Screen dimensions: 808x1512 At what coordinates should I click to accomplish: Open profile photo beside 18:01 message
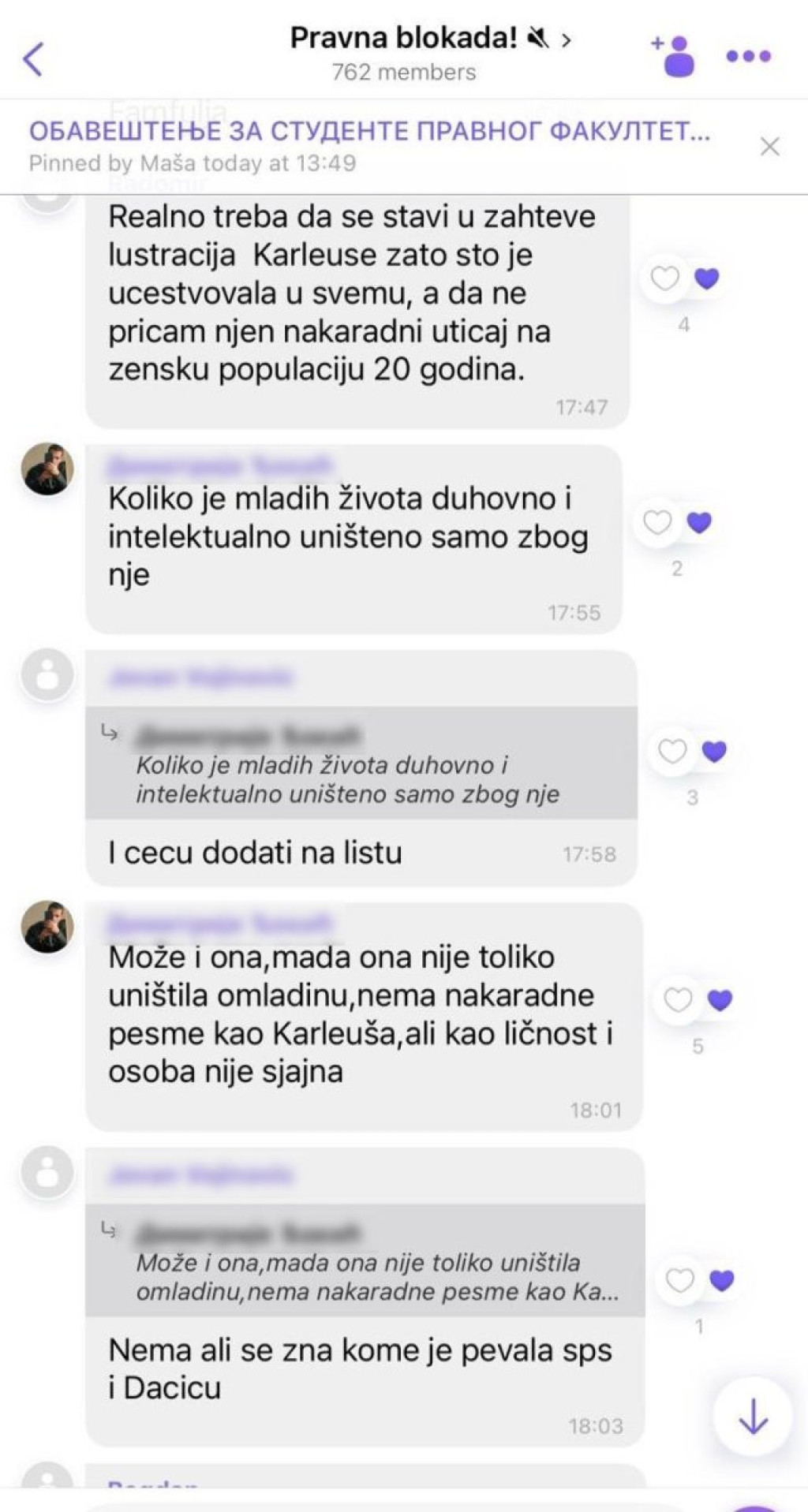pyautogui.click(x=47, y=926)
